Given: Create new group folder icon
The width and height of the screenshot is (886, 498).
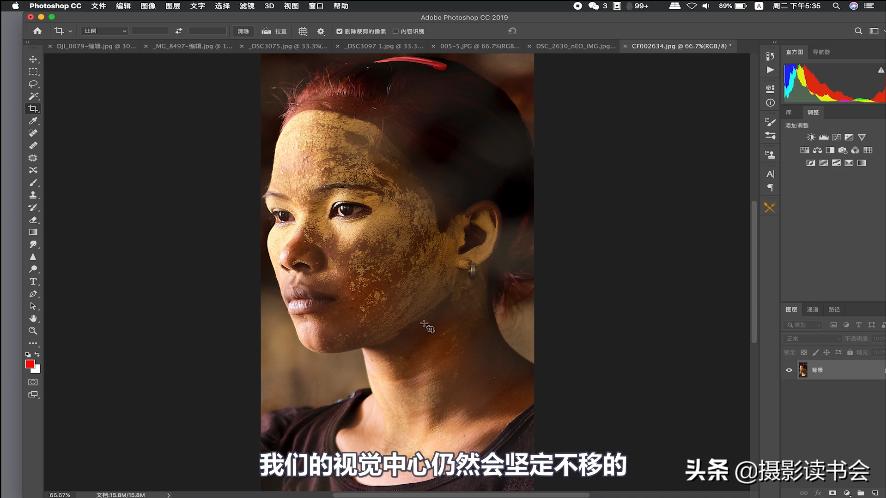Looking at the screenshot, I should [860, 493].
